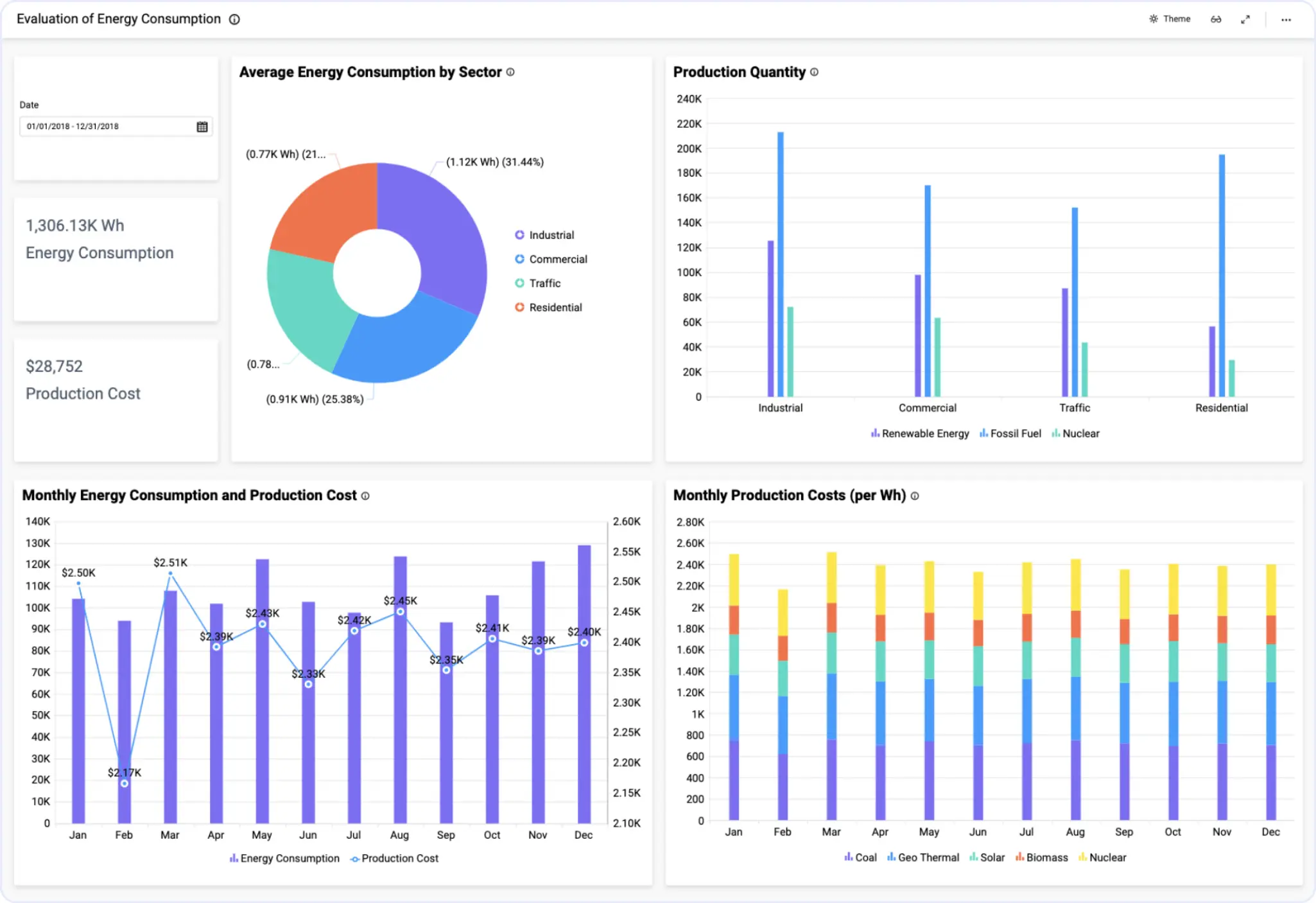Open the three-dots more options menu
The height and width of the screenshot is (903, 1316).
(x=1286, y=19)
